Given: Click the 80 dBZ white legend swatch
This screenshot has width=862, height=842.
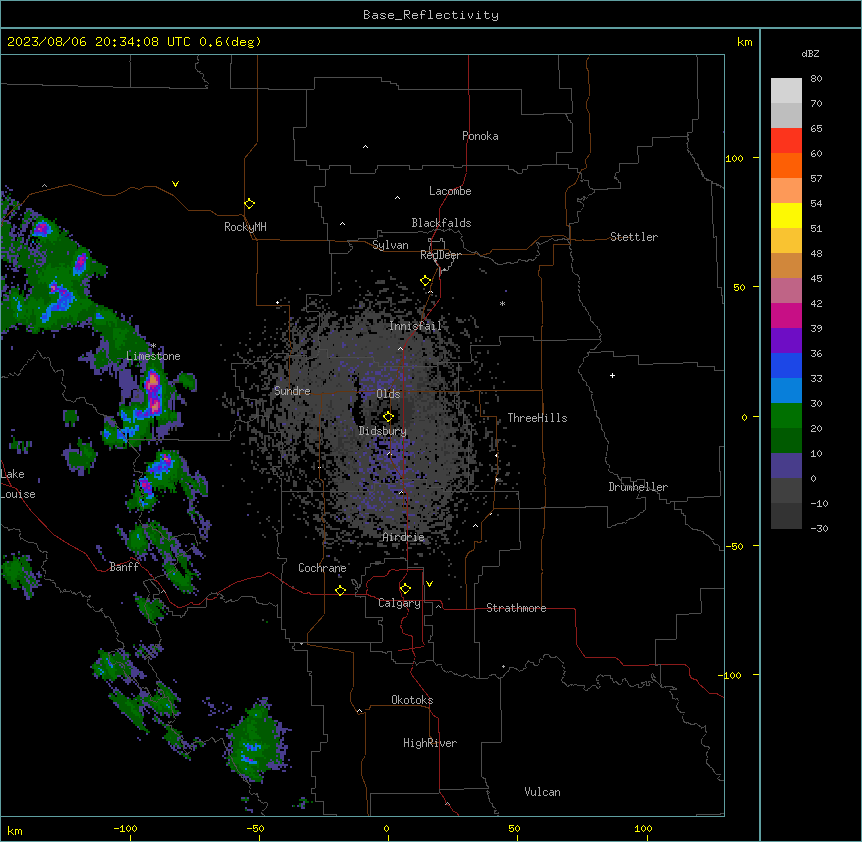Looking at the screenshot, I should 786,91.
